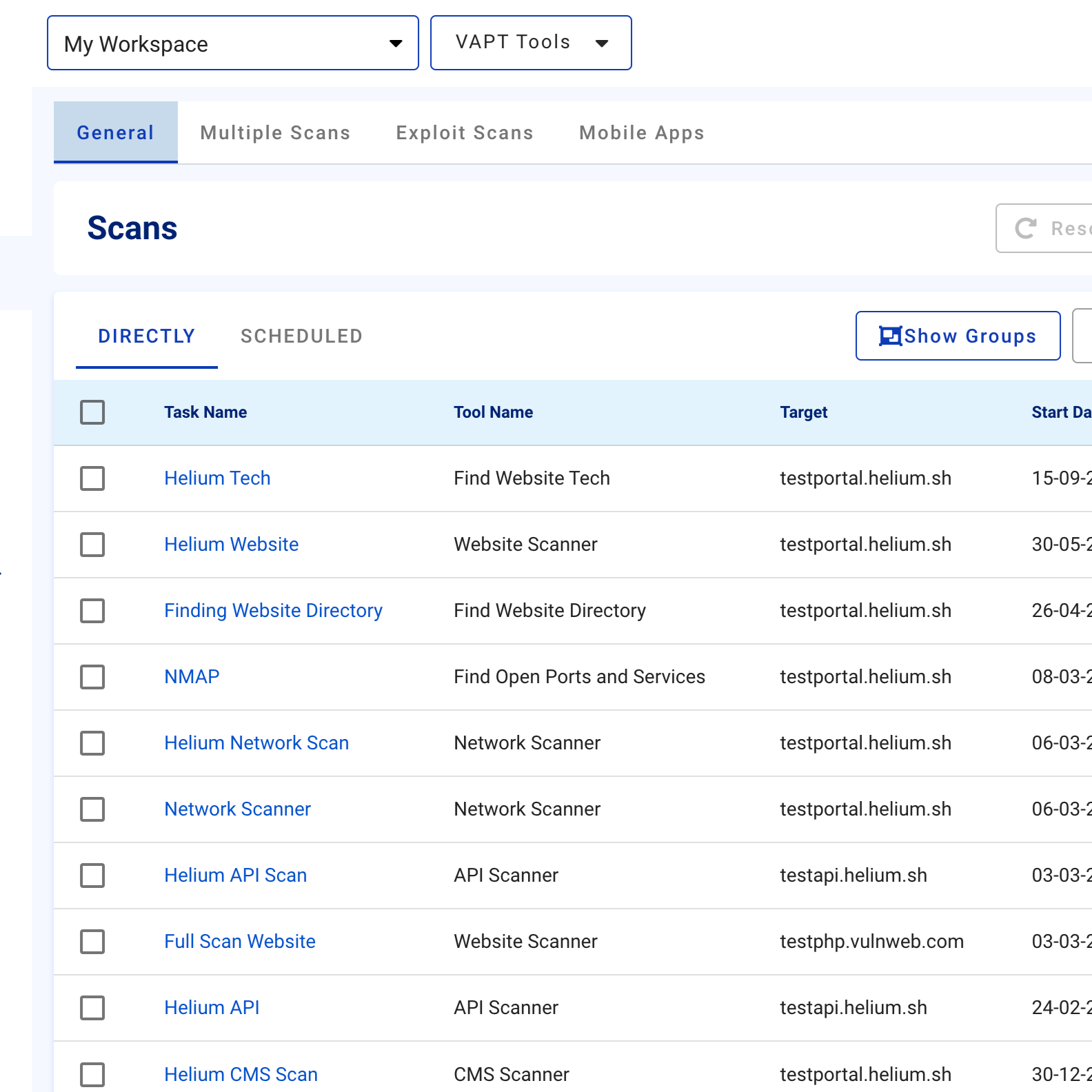The width and height of the screenshot is (1092, 1092).
Task: Select the NMAP row checkbox
Action: (92, 677)
